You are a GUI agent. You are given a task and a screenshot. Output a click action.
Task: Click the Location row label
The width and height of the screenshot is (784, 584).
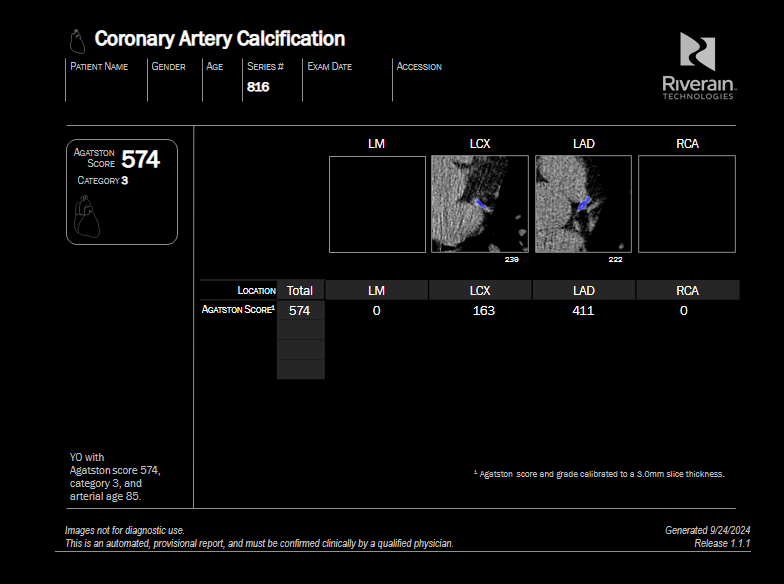point(256,290)
